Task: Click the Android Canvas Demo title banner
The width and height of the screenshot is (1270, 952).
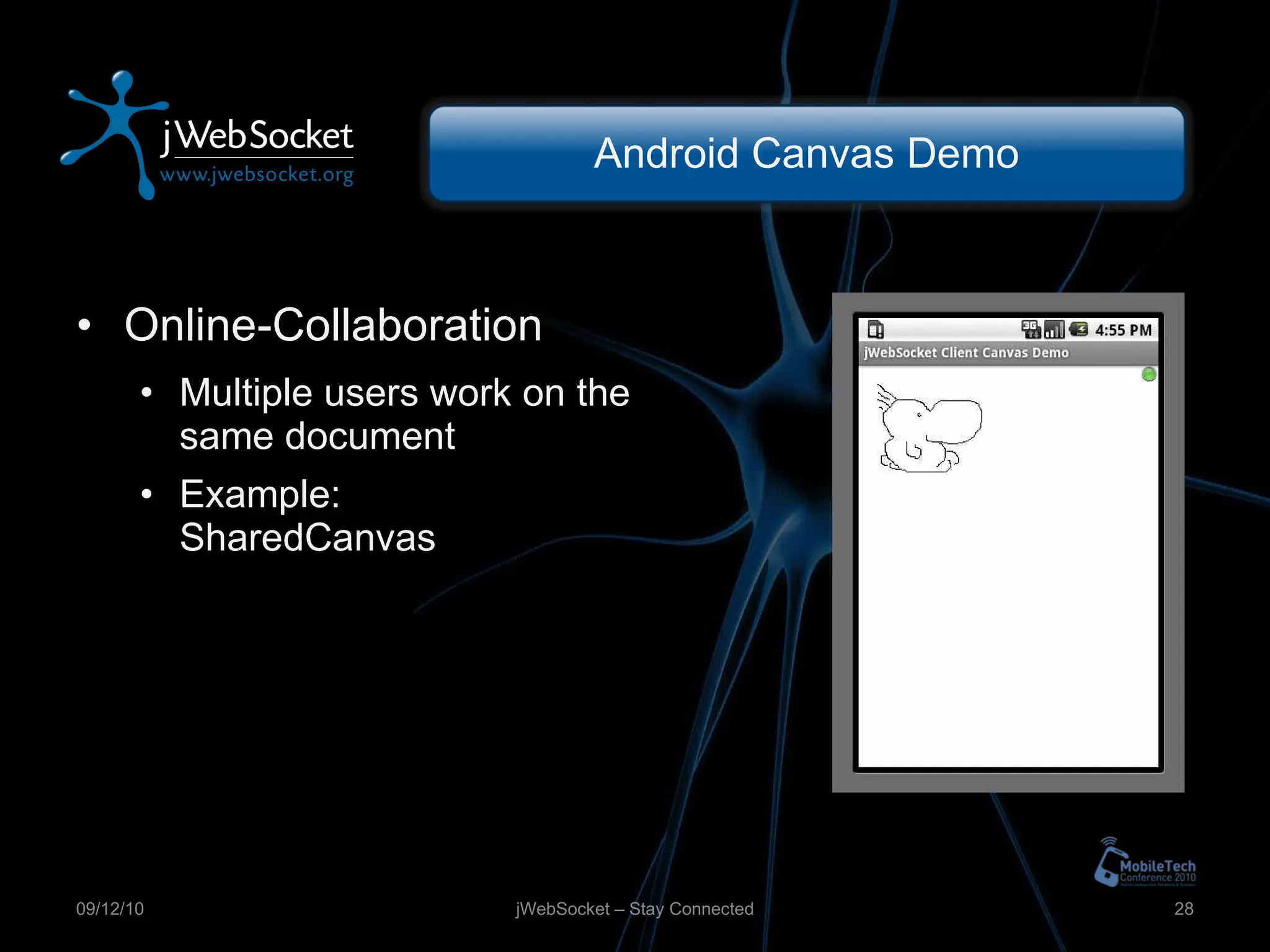Action: point(807,153)
